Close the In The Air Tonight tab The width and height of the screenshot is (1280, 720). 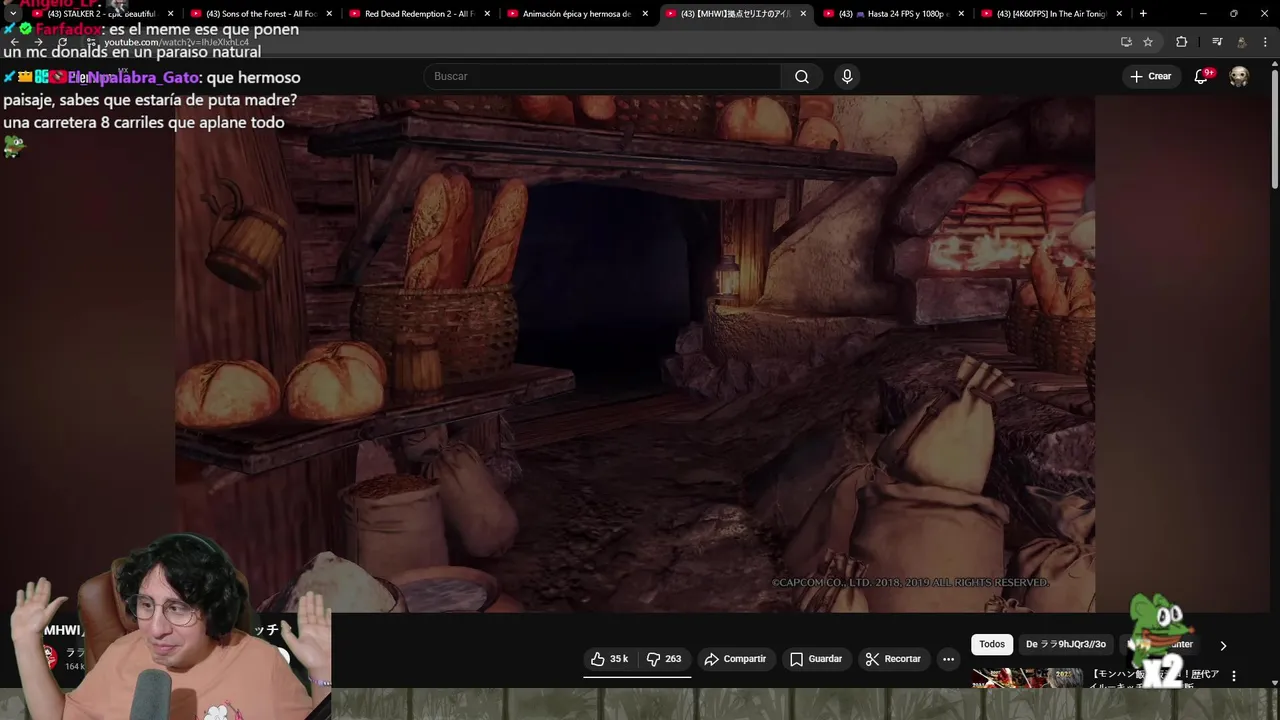point(1119,14)
